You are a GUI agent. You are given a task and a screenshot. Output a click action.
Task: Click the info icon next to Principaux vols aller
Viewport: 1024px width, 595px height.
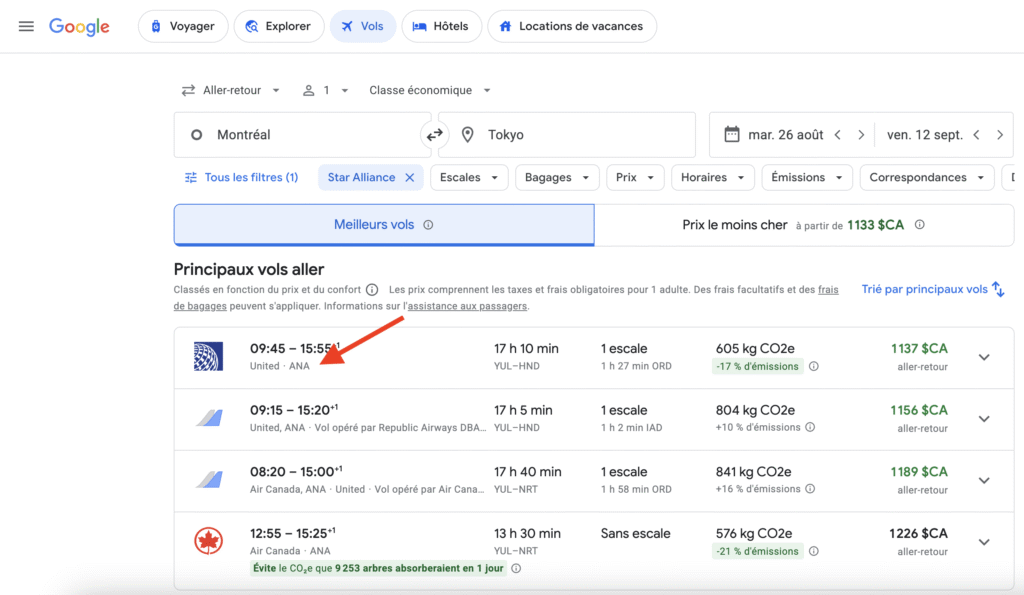point(371,289)
